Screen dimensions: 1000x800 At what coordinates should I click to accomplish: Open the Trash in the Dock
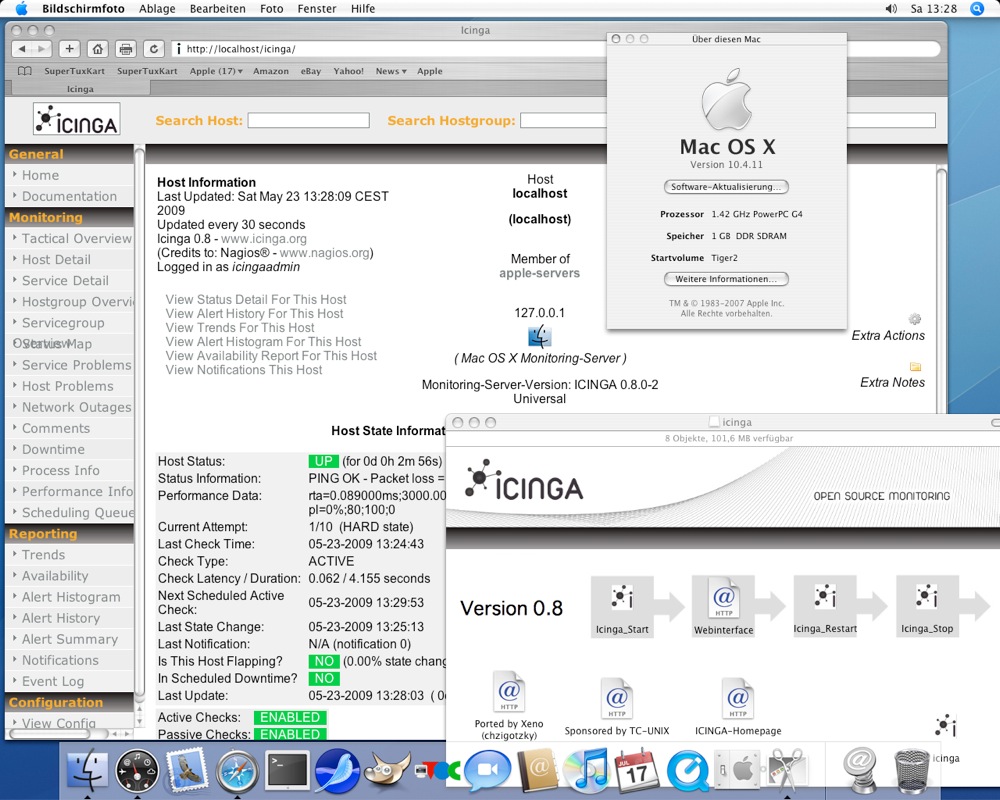click(912, 771)
